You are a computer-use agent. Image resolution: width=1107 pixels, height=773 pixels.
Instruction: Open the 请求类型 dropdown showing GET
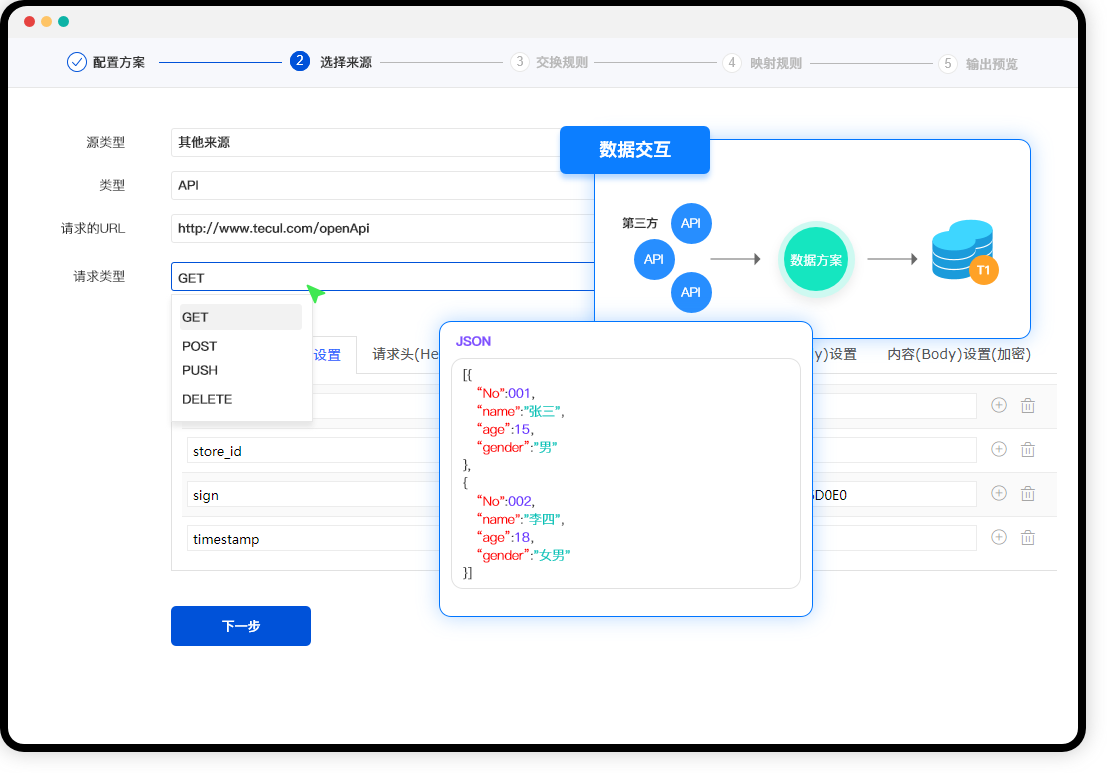[x=383, y=277]
